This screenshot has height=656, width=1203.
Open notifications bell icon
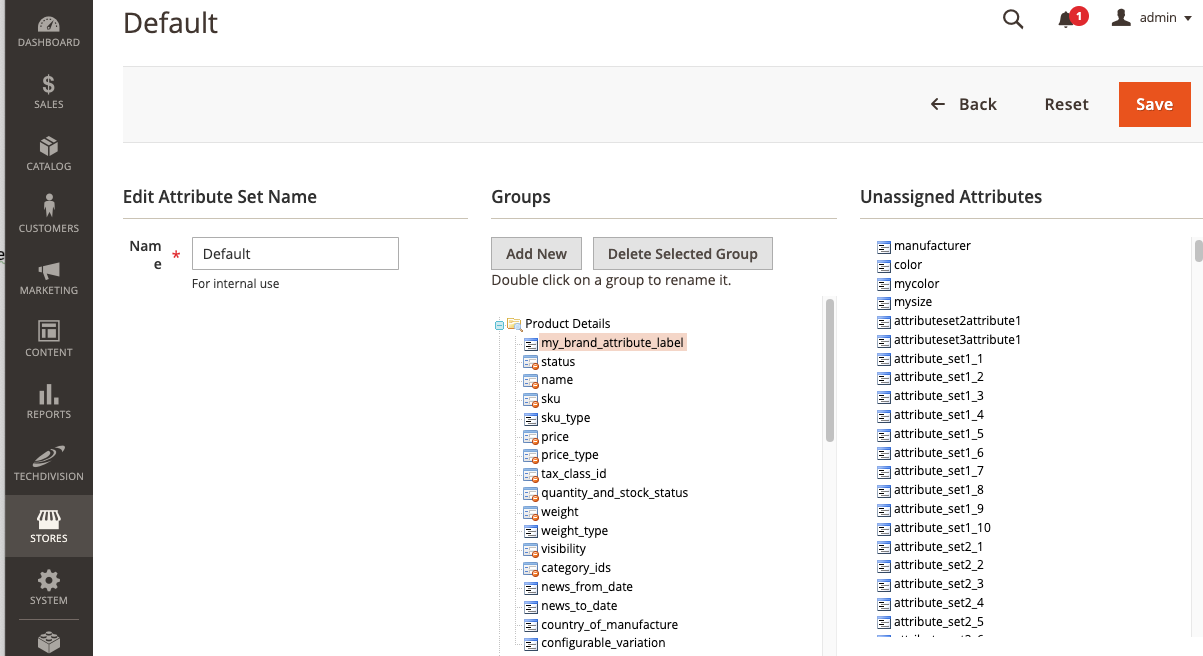(x=1066, y=19)
